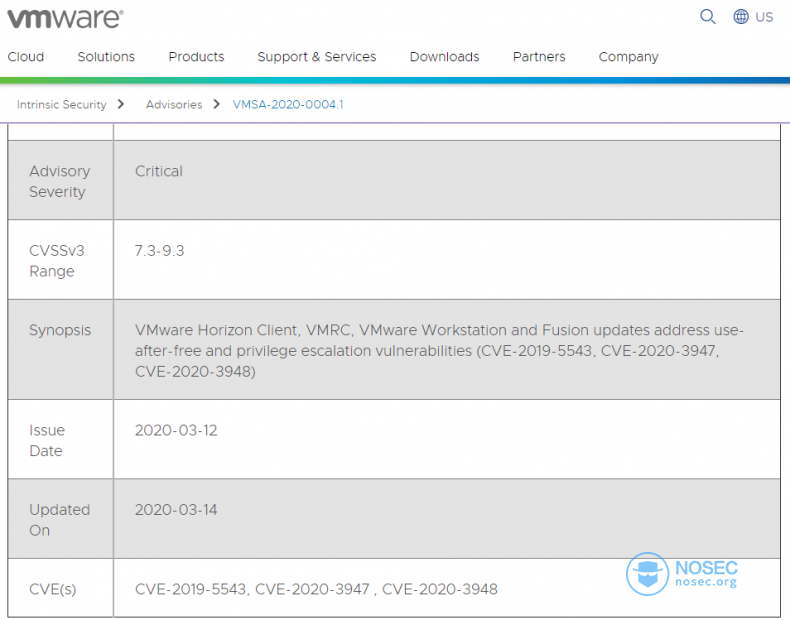Open the Support & Services menu
Image resolution: width=790 pixels, height=620 pixels.
[317, 56]
